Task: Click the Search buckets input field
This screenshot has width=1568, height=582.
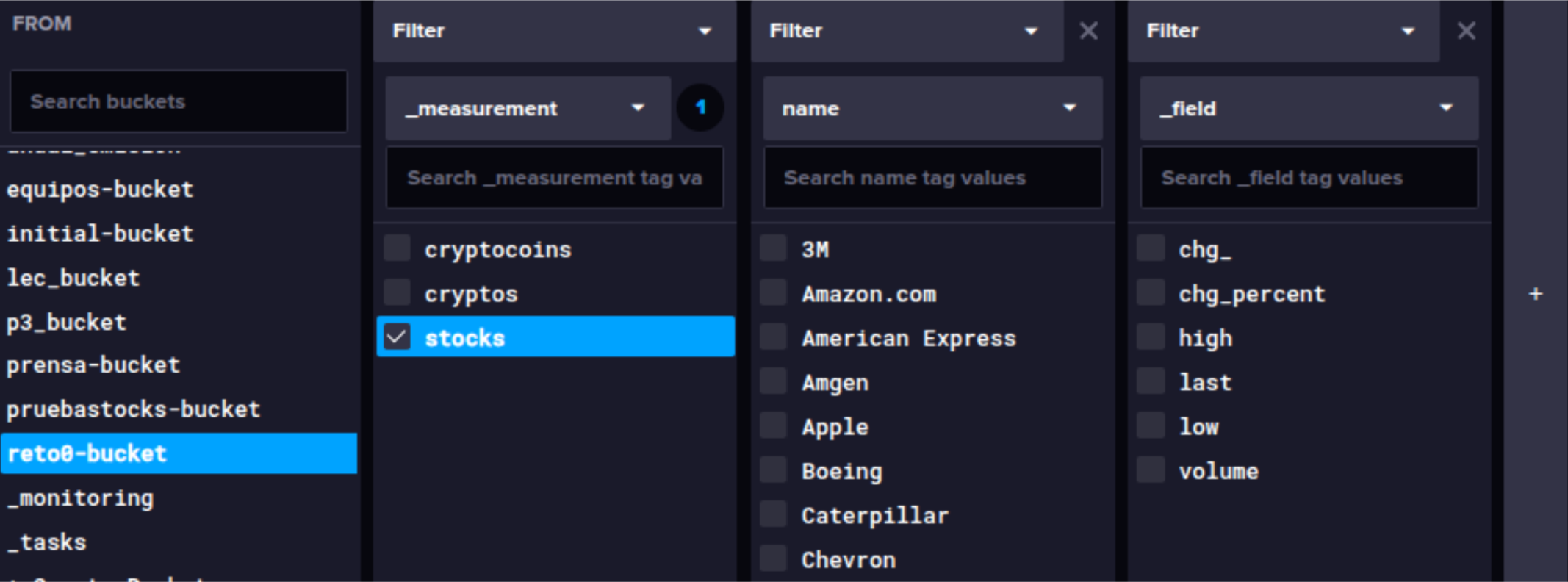Action: point(178,101)
